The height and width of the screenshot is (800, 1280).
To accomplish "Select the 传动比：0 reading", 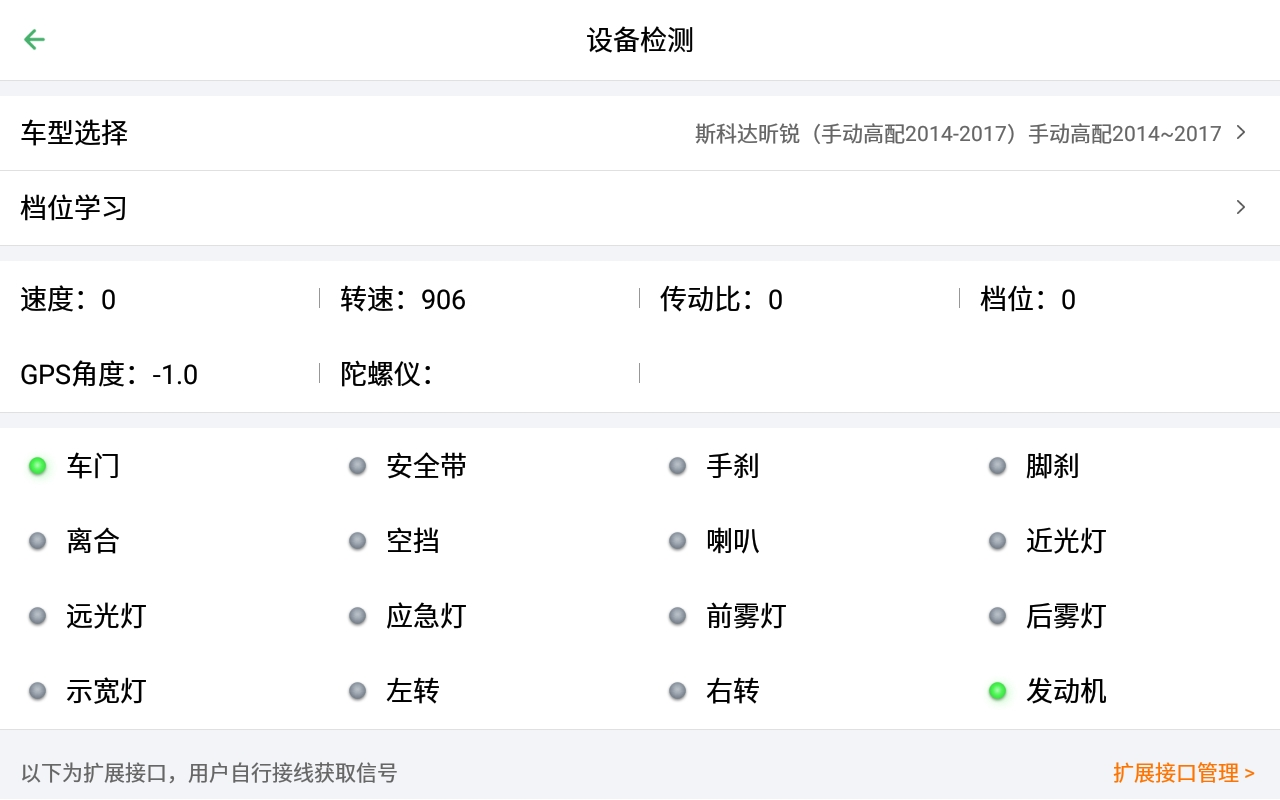I will (721, 300).
